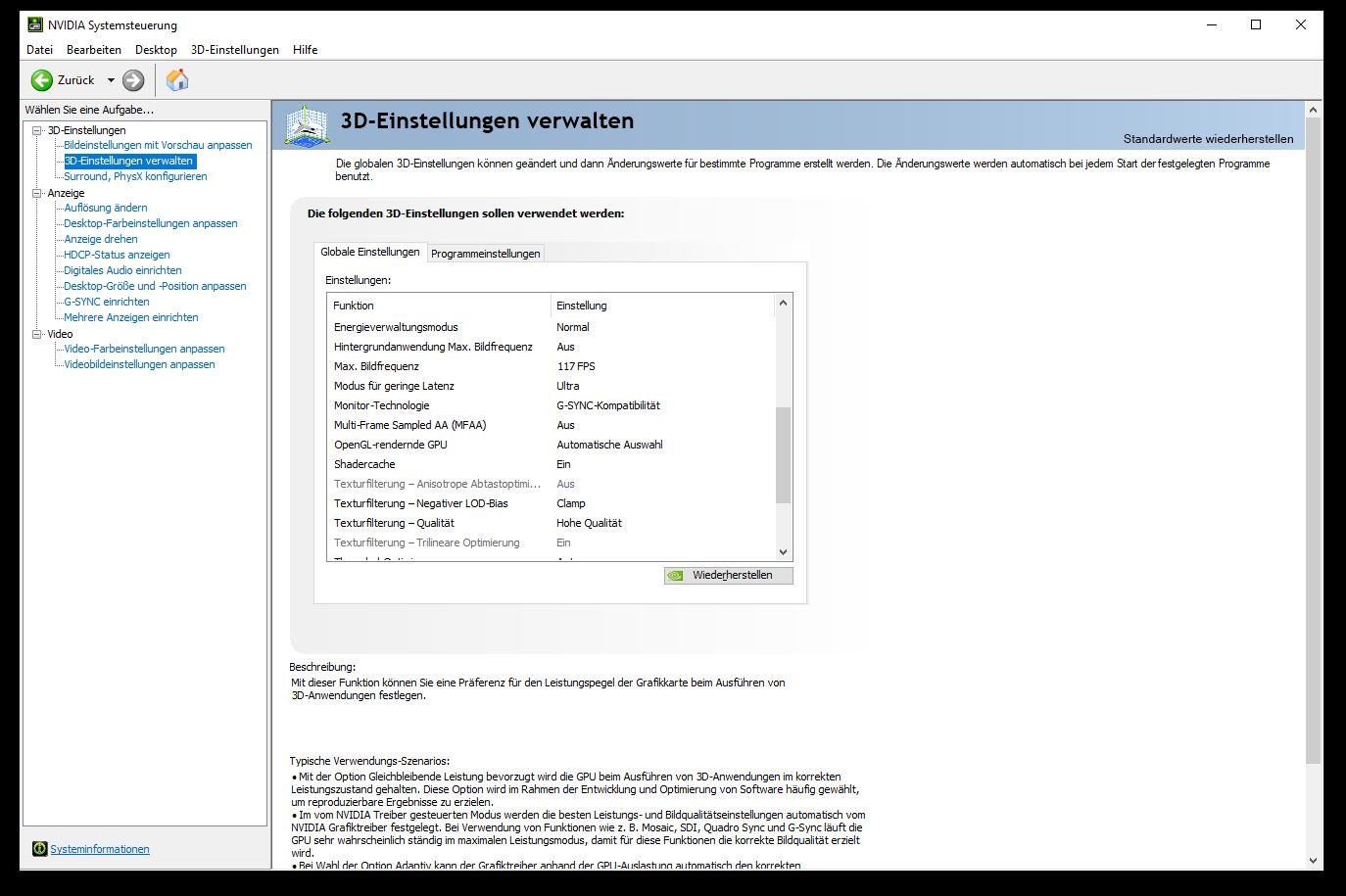Select the Energieverwaltungsmodus setting row

click(x=552, y=327)
